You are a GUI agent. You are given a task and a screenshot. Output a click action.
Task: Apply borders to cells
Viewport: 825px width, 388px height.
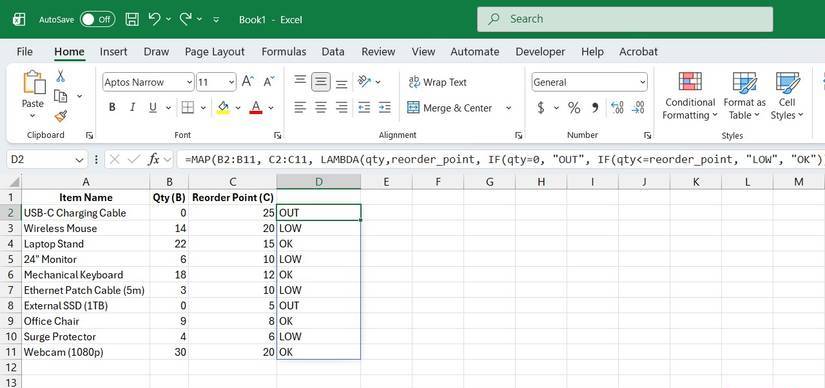tap(187, 108)
